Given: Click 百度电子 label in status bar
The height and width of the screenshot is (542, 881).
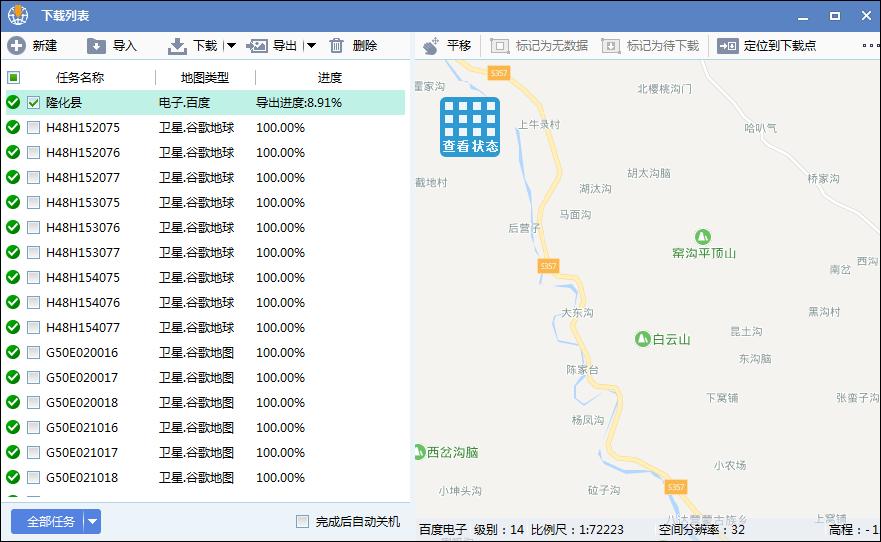Looking at the screenshot, I should 443,530.
